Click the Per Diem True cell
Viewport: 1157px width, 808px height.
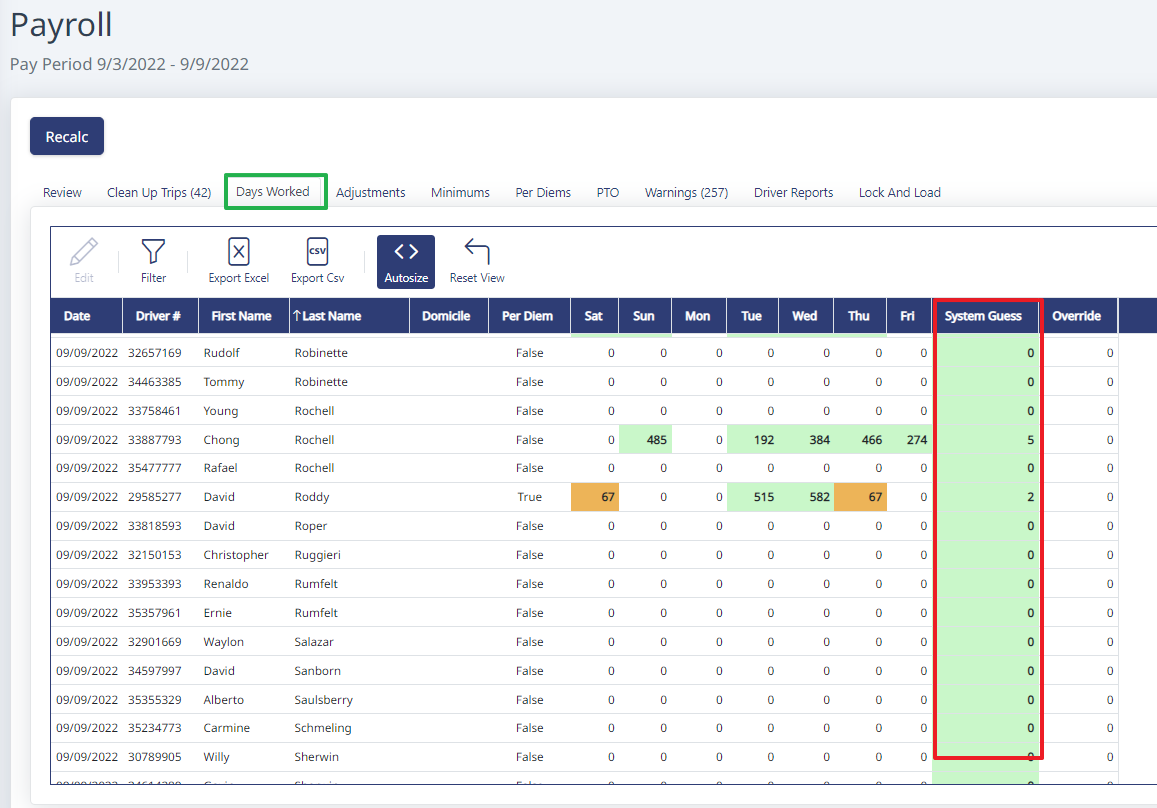pos(529,497)
